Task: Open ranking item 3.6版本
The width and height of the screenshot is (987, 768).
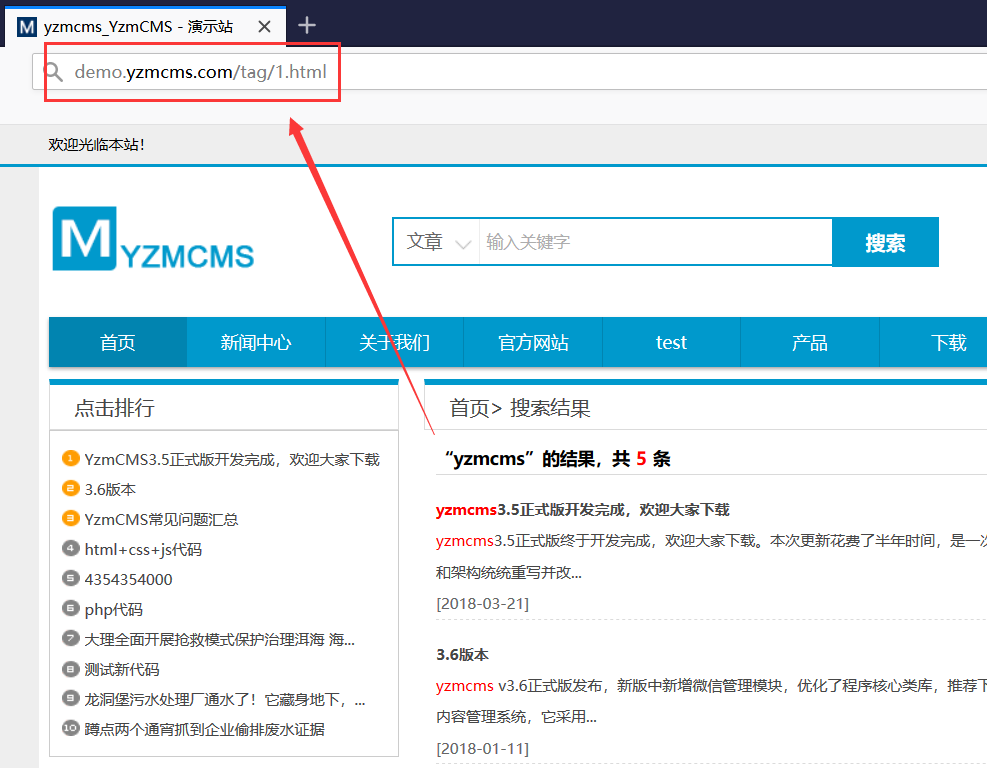Action: [110, 489]
